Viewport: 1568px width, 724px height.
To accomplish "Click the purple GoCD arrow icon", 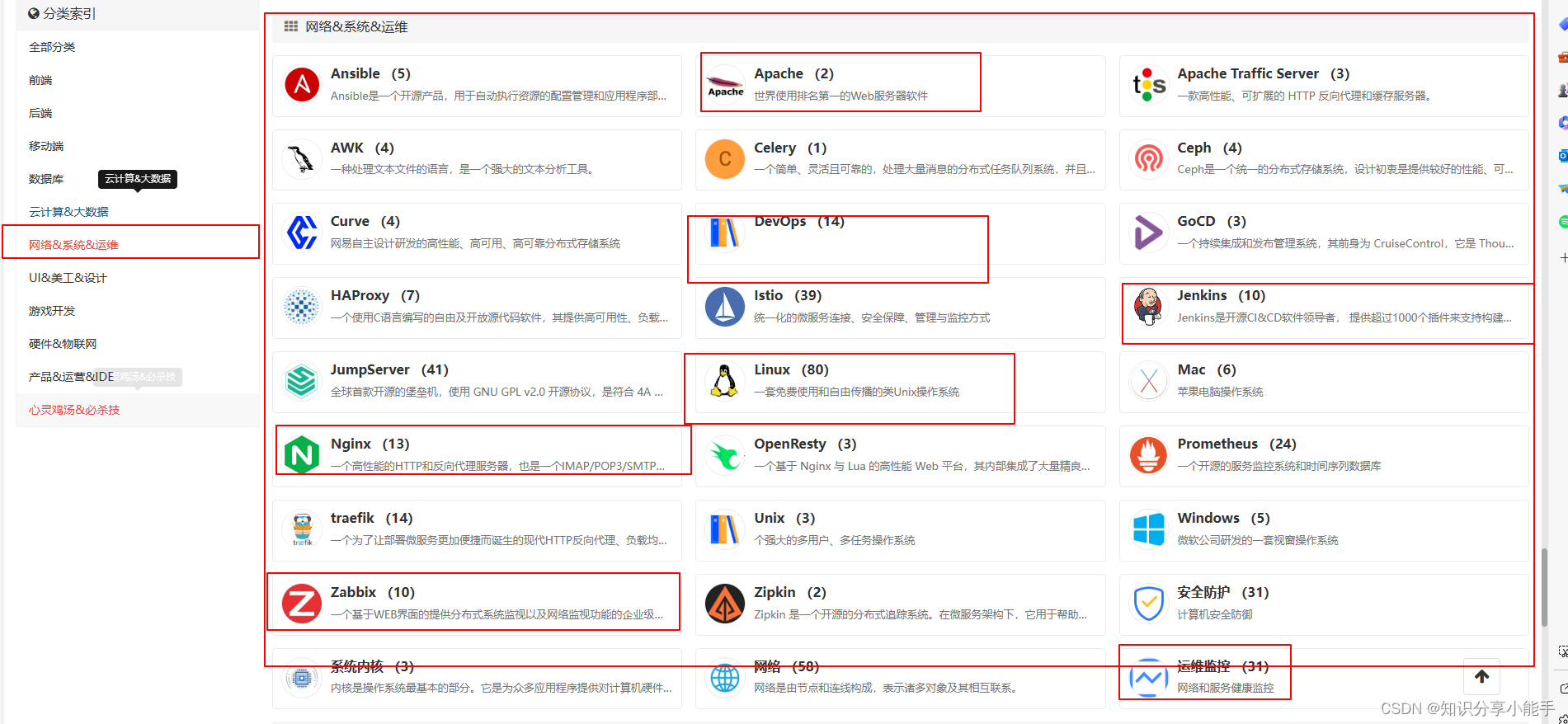I will click(1149, 233).
